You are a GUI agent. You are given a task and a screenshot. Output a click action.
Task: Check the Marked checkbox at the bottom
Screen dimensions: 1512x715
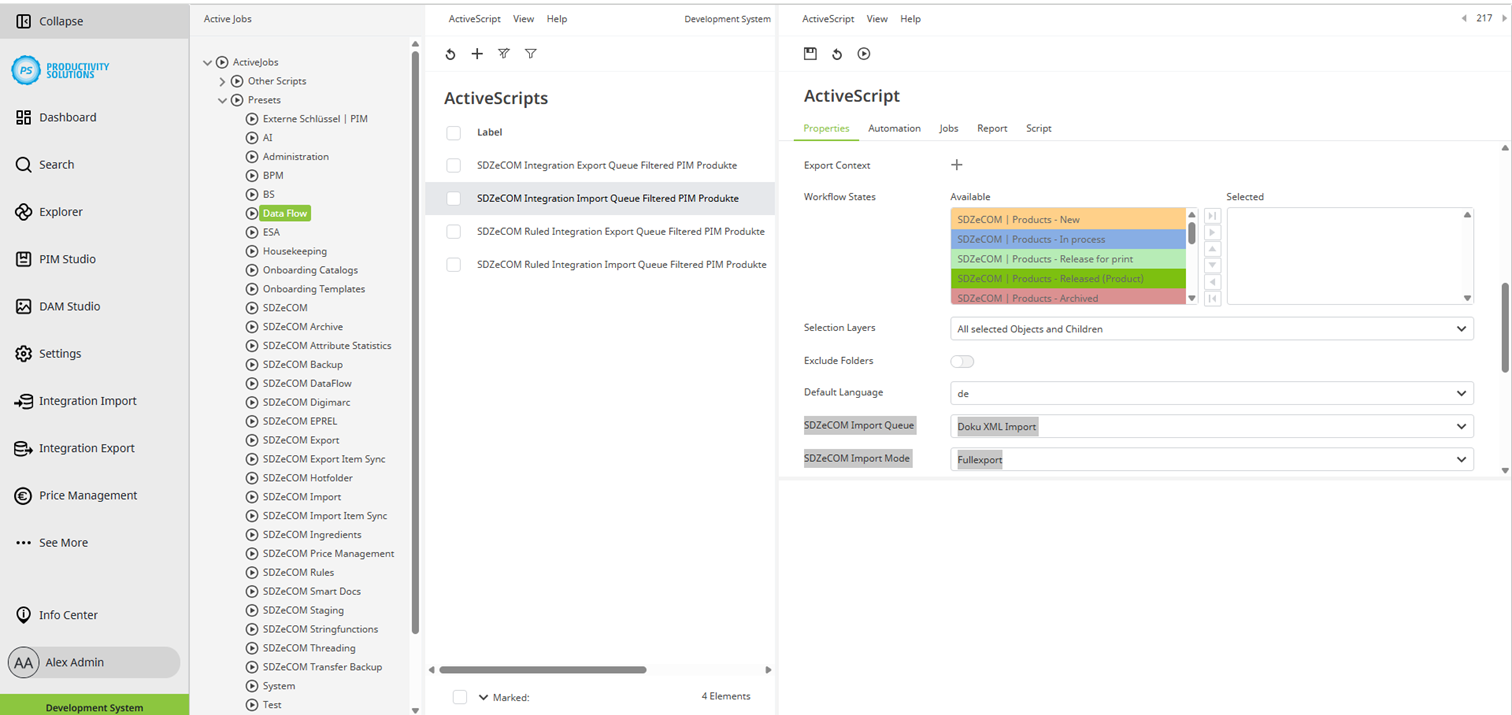[459, 697]
